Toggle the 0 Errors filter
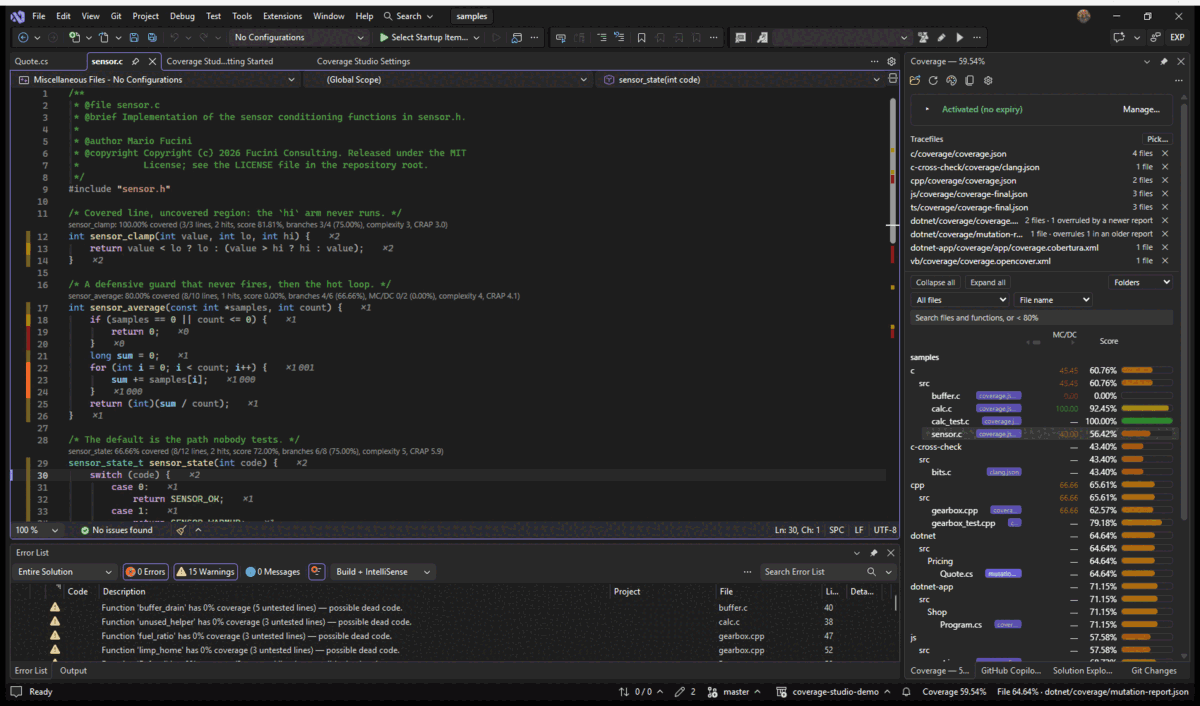 pos(145,572)
